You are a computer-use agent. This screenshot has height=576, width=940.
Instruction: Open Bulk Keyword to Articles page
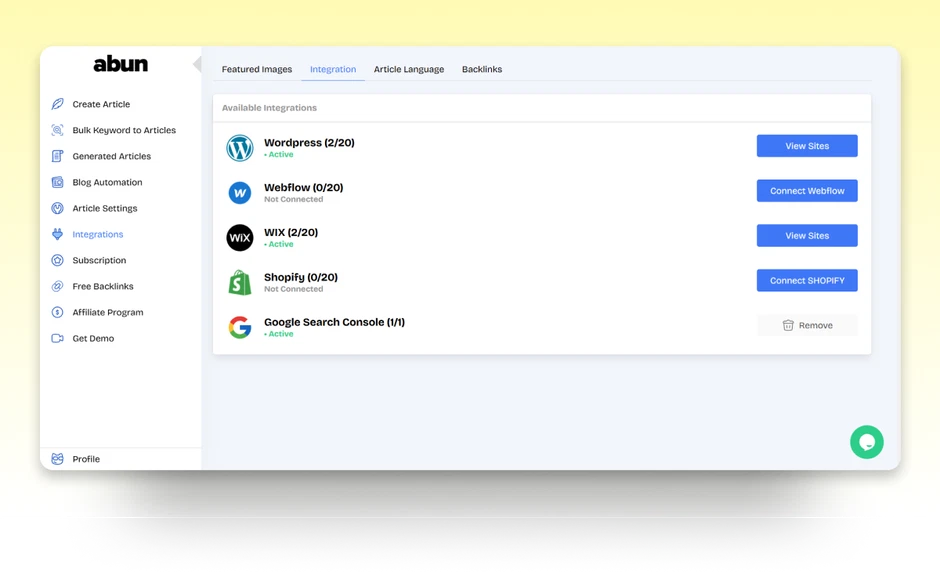point(123,130)
